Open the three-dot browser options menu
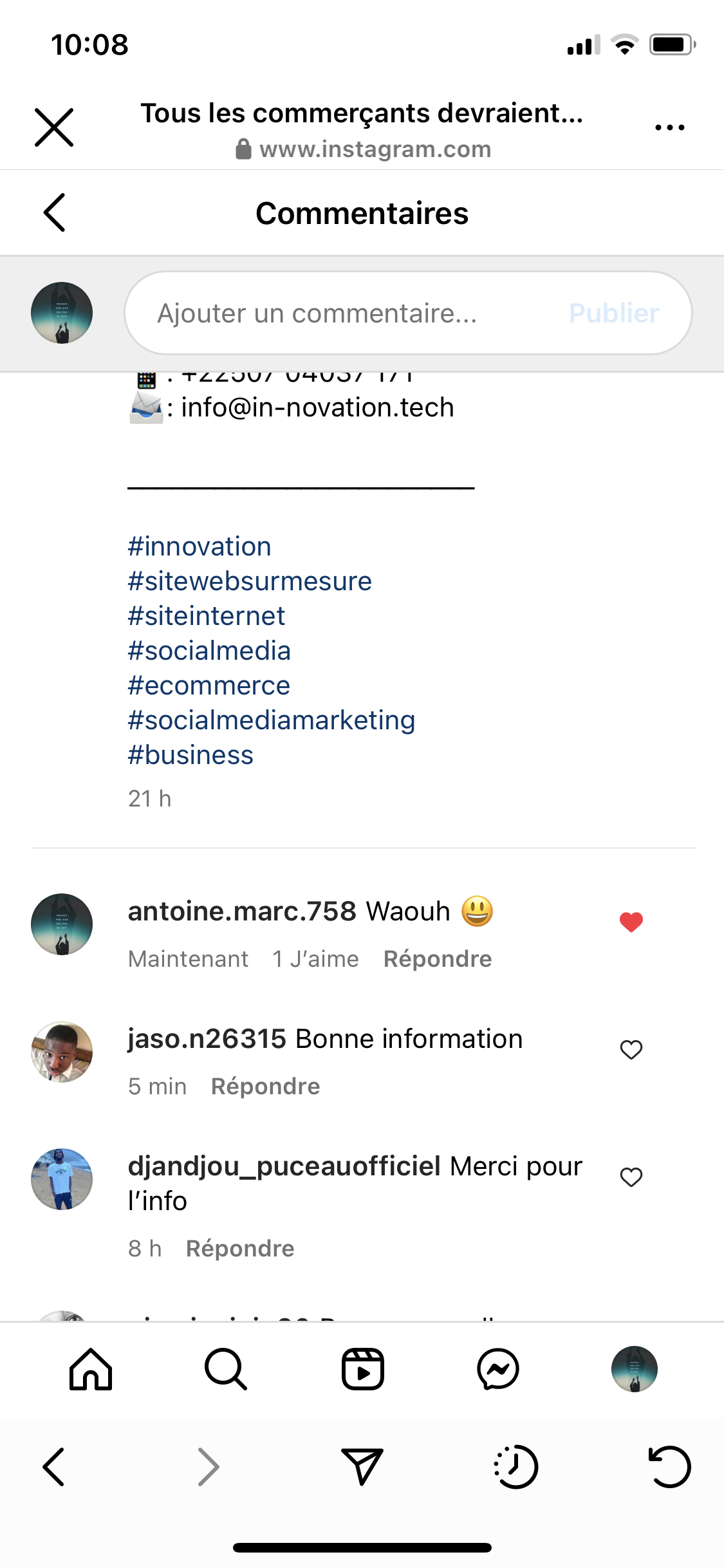The image size is (724, 1568). click(x=669, y=127)
